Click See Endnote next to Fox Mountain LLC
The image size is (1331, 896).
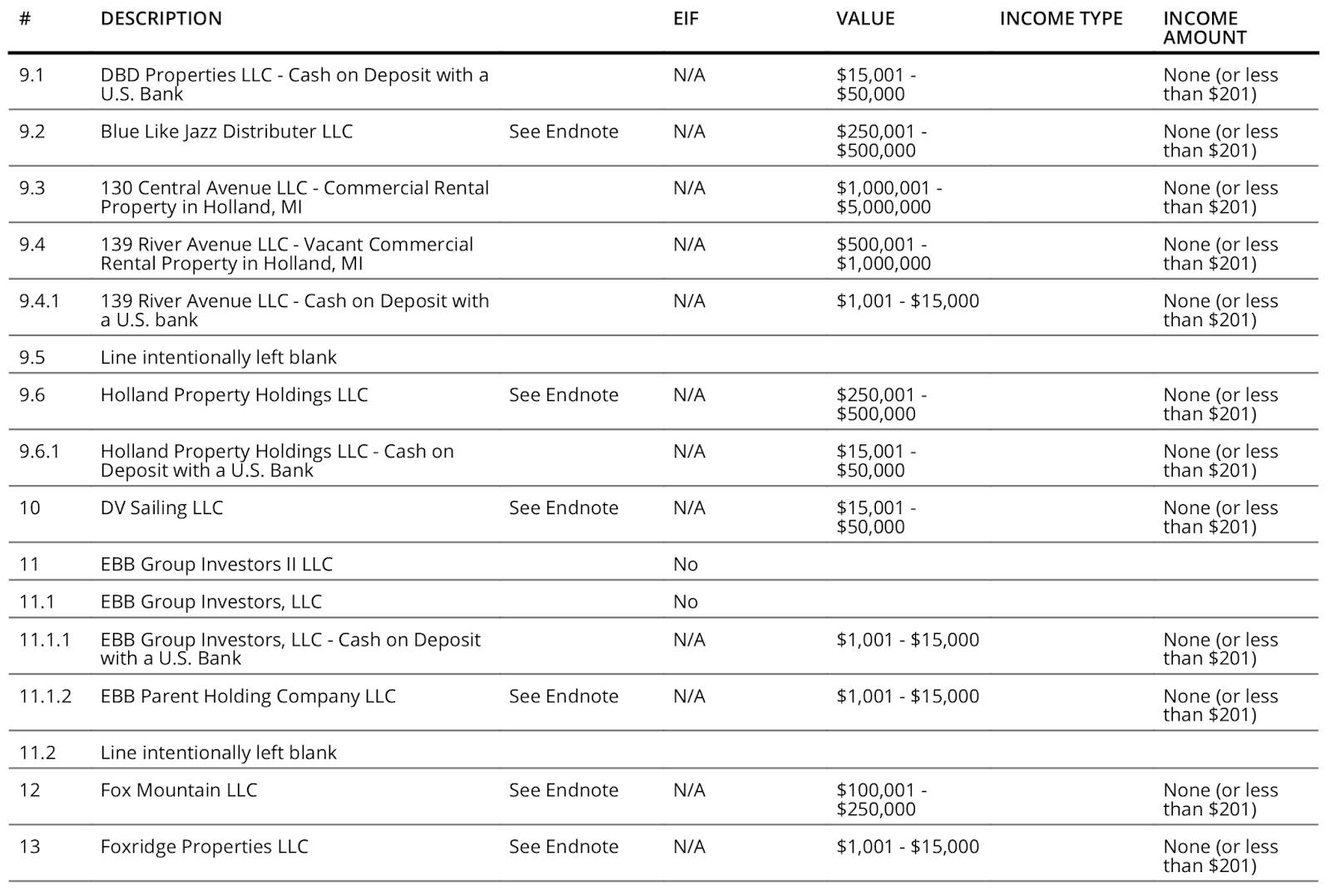pos(563,790)
